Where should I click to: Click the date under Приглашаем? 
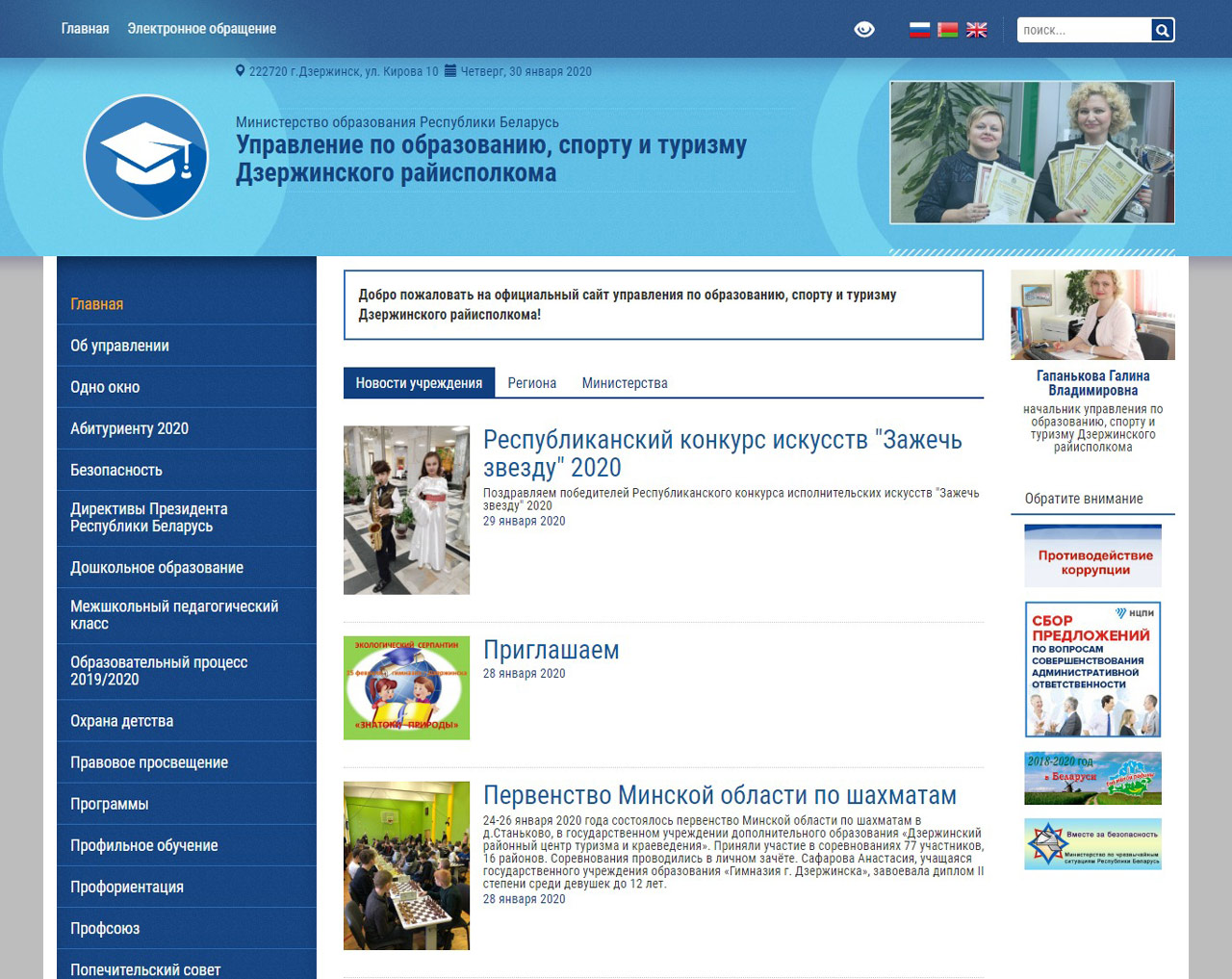(x=524, y=673)
